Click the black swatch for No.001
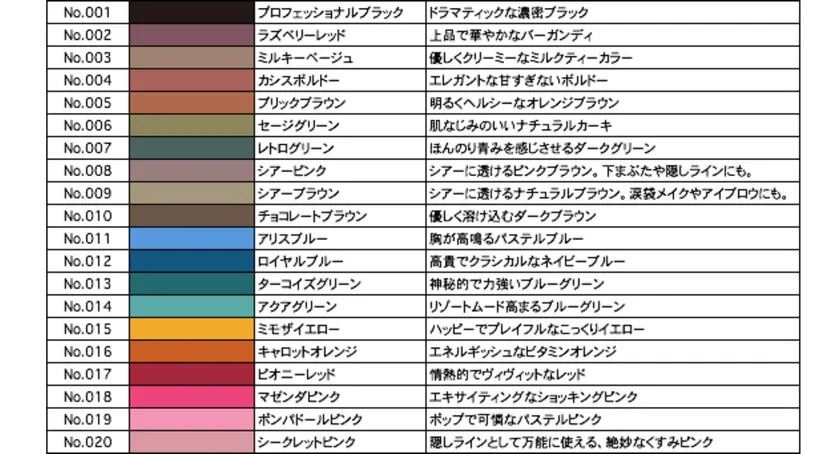 coord(192,13)
